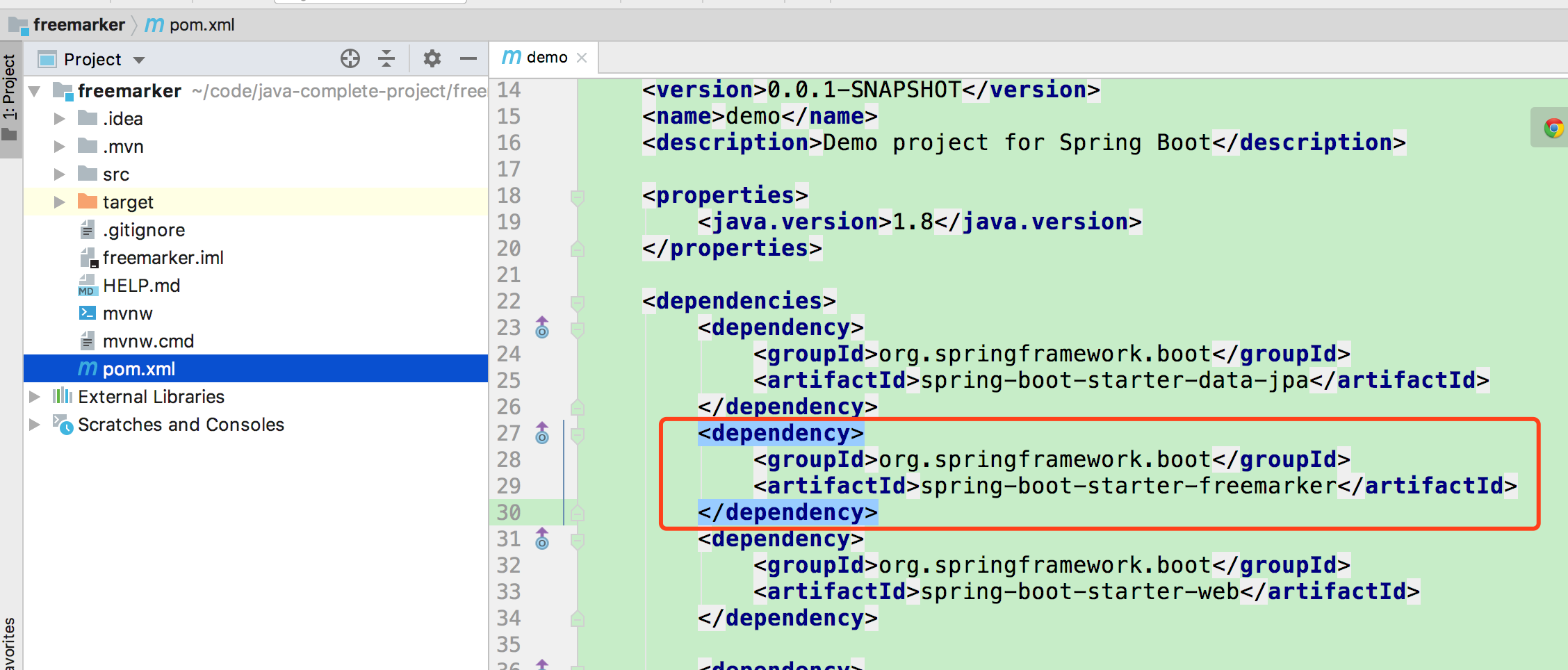Click Project panel title label
The height and width of the screenshot is (670, 1568).
pos(92,60)
